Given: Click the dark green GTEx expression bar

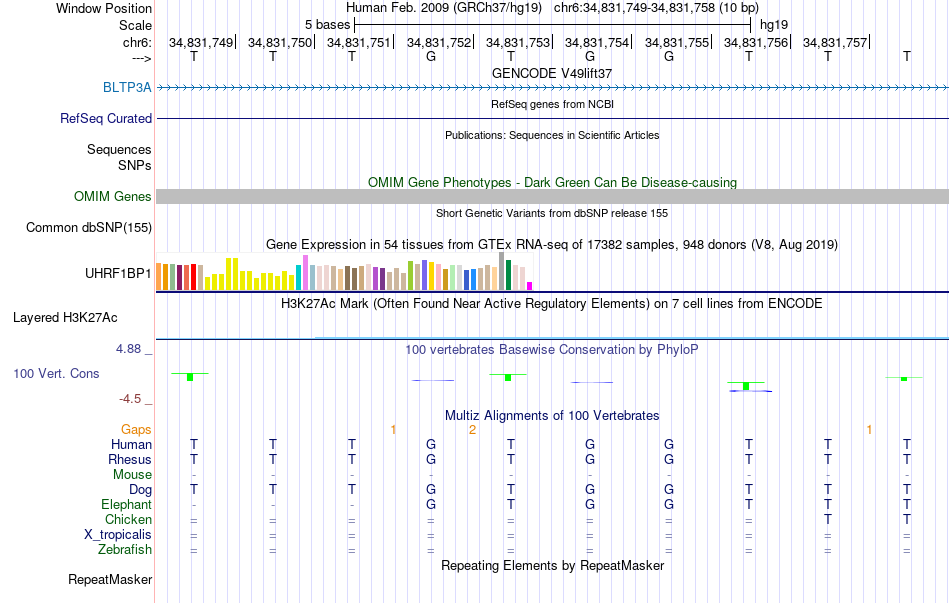Looking at the screenshot, I should 509,275.
